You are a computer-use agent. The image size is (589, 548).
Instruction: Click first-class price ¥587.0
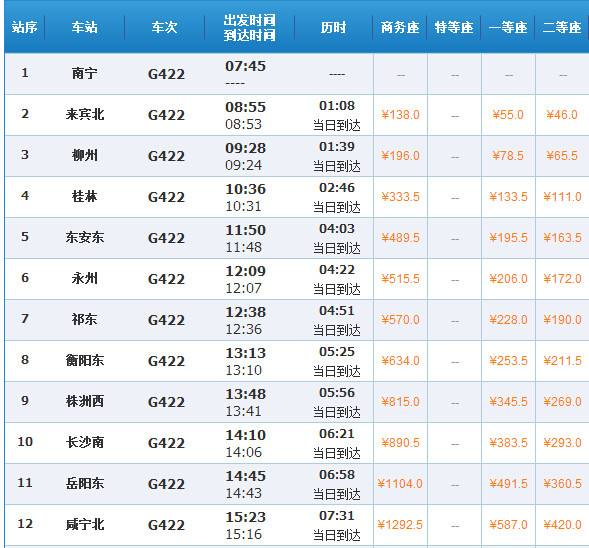click(x=508, y=524)
